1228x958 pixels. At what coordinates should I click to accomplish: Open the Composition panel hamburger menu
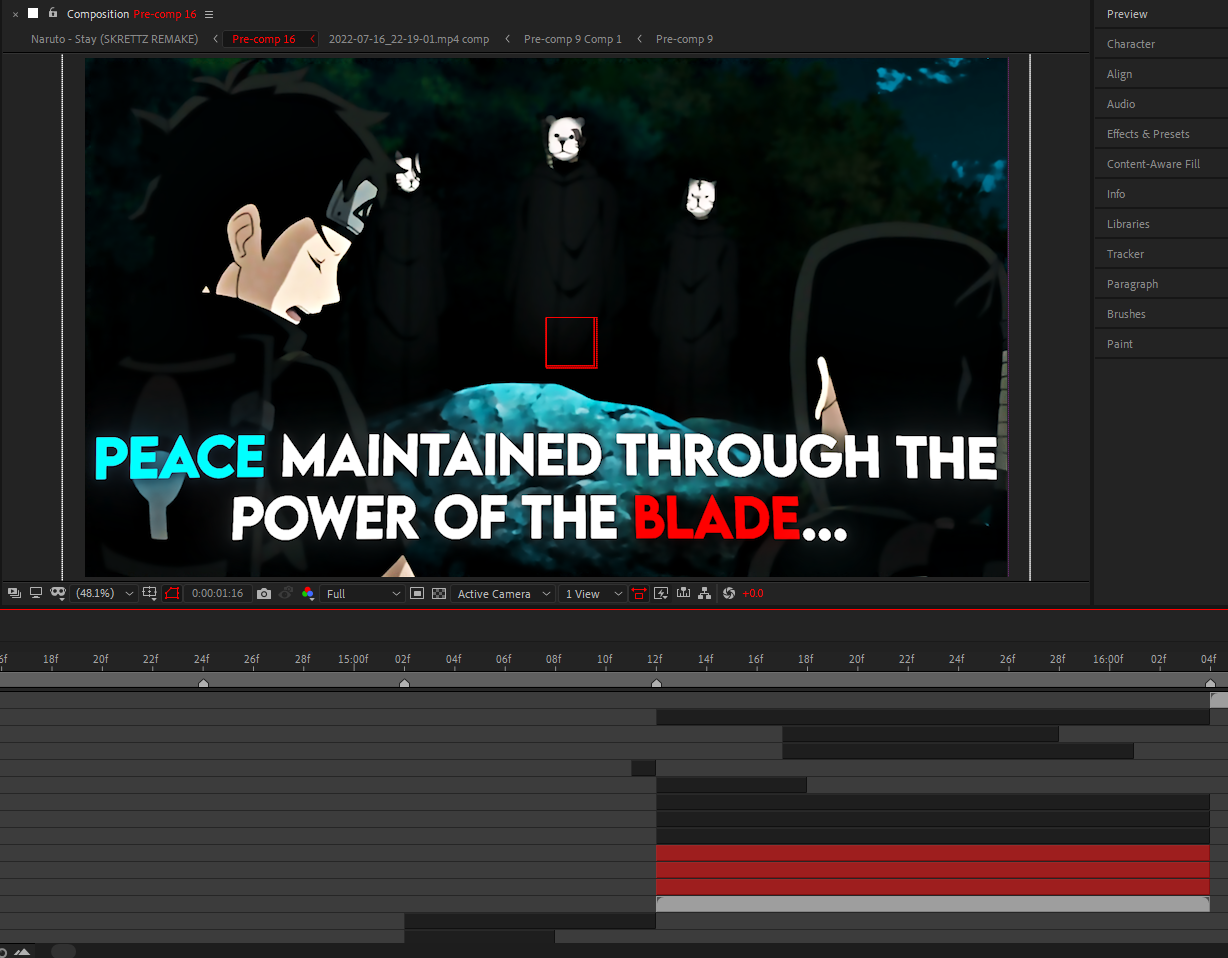coord(208,14)
